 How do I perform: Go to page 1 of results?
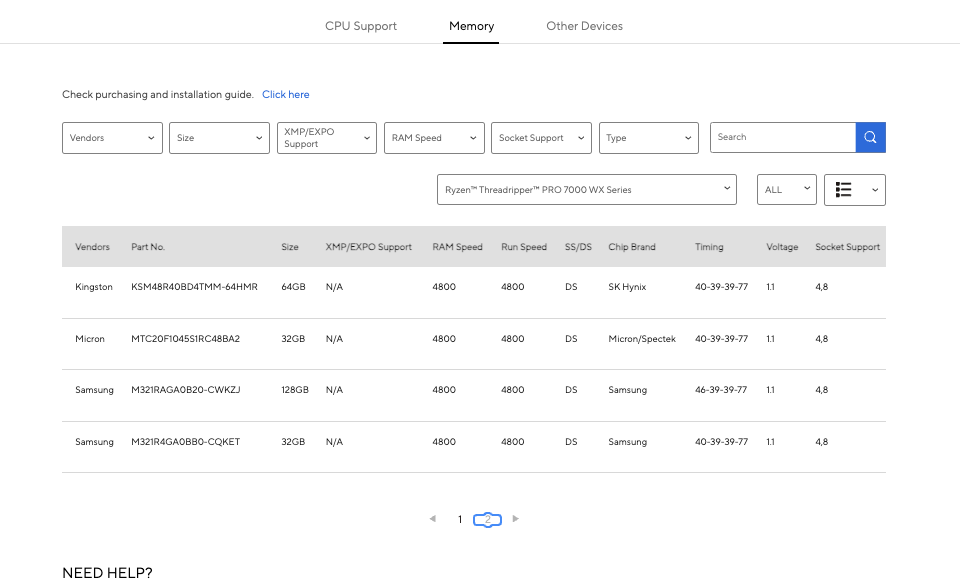[x=460, y=520]
